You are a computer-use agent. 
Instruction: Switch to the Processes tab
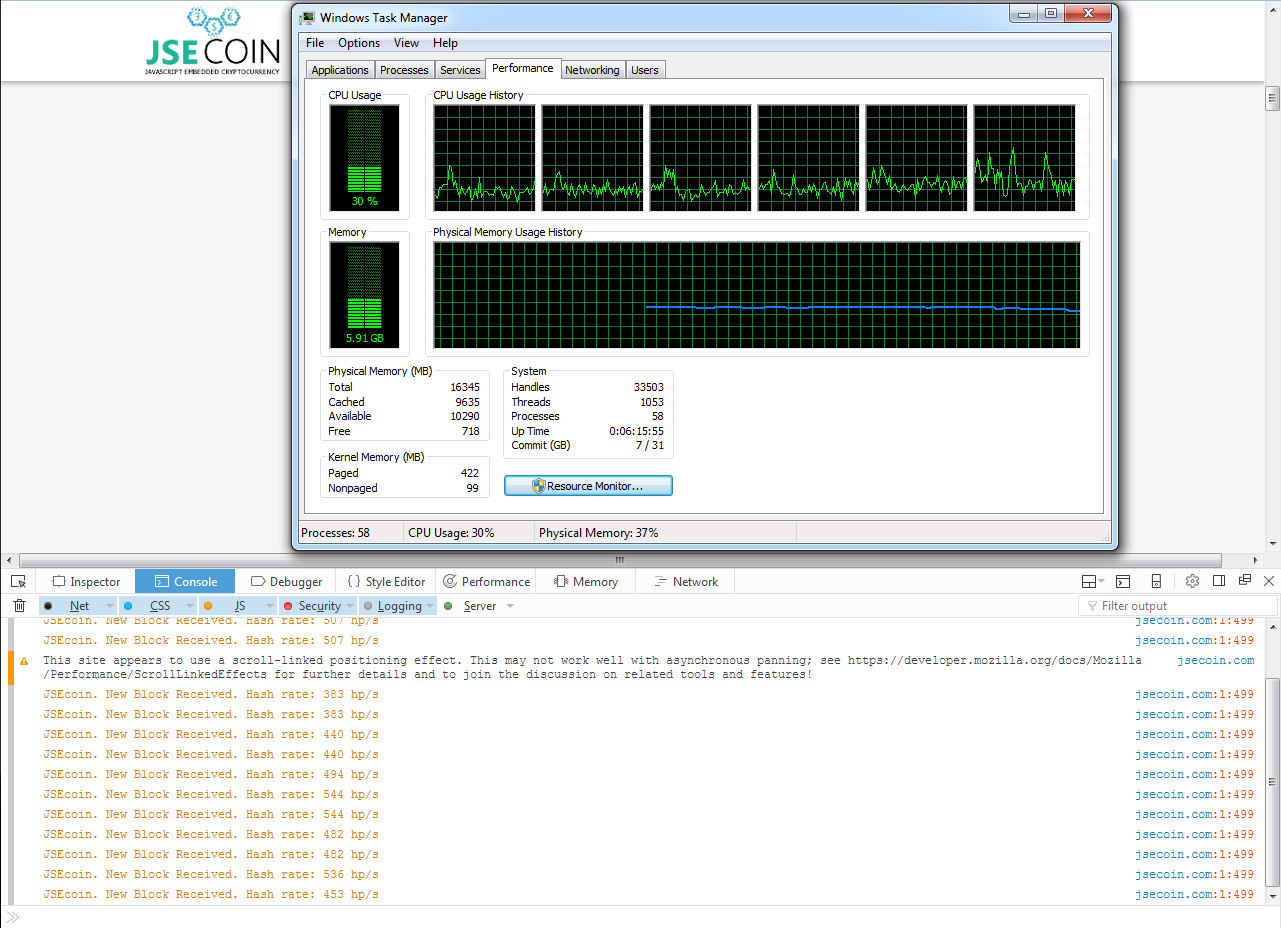tap(404, 70)
